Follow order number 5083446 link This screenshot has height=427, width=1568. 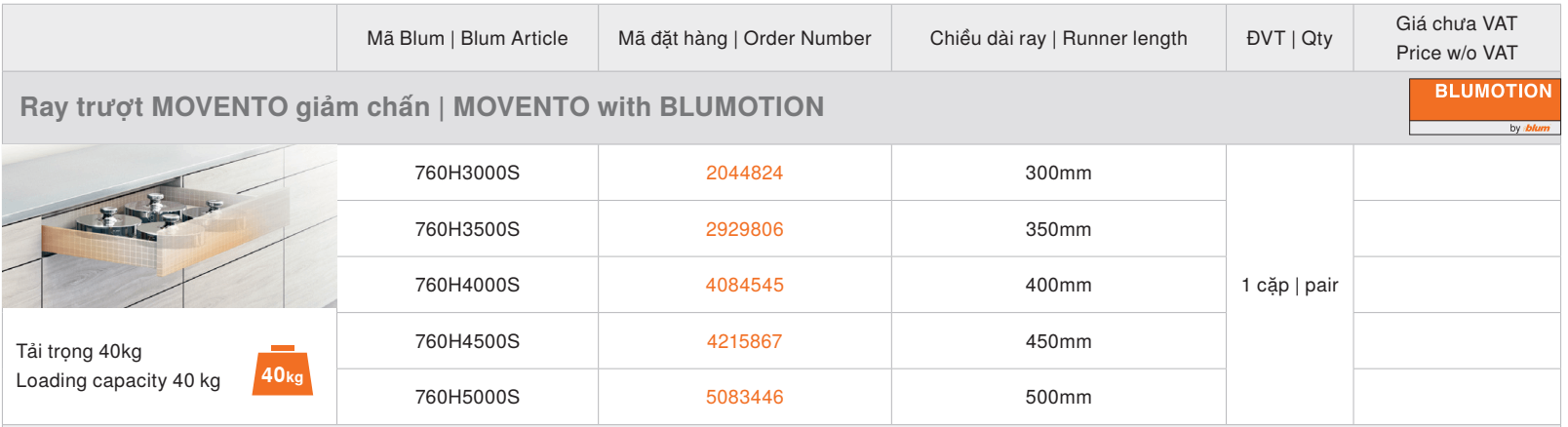tap(744, 397)
